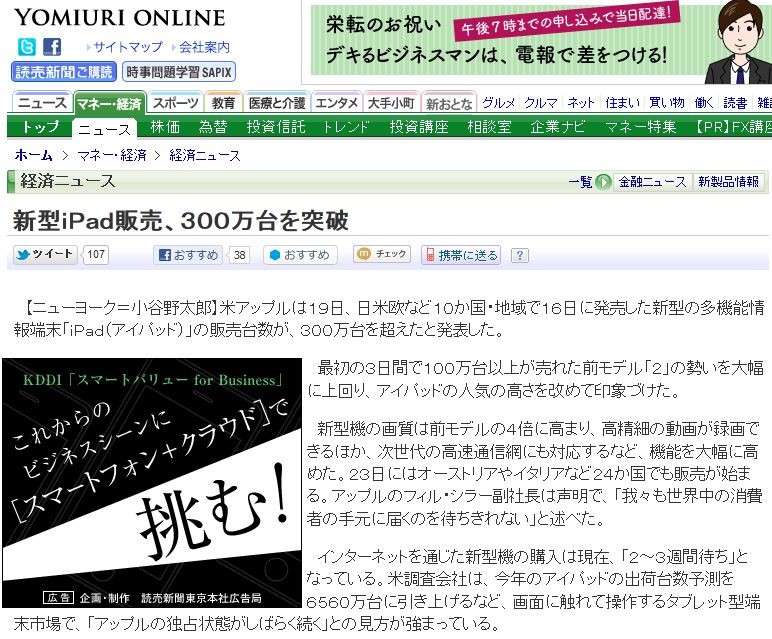
Task: Click headline 新型iPad販売、300万台を突破
Action: [181, 221]
